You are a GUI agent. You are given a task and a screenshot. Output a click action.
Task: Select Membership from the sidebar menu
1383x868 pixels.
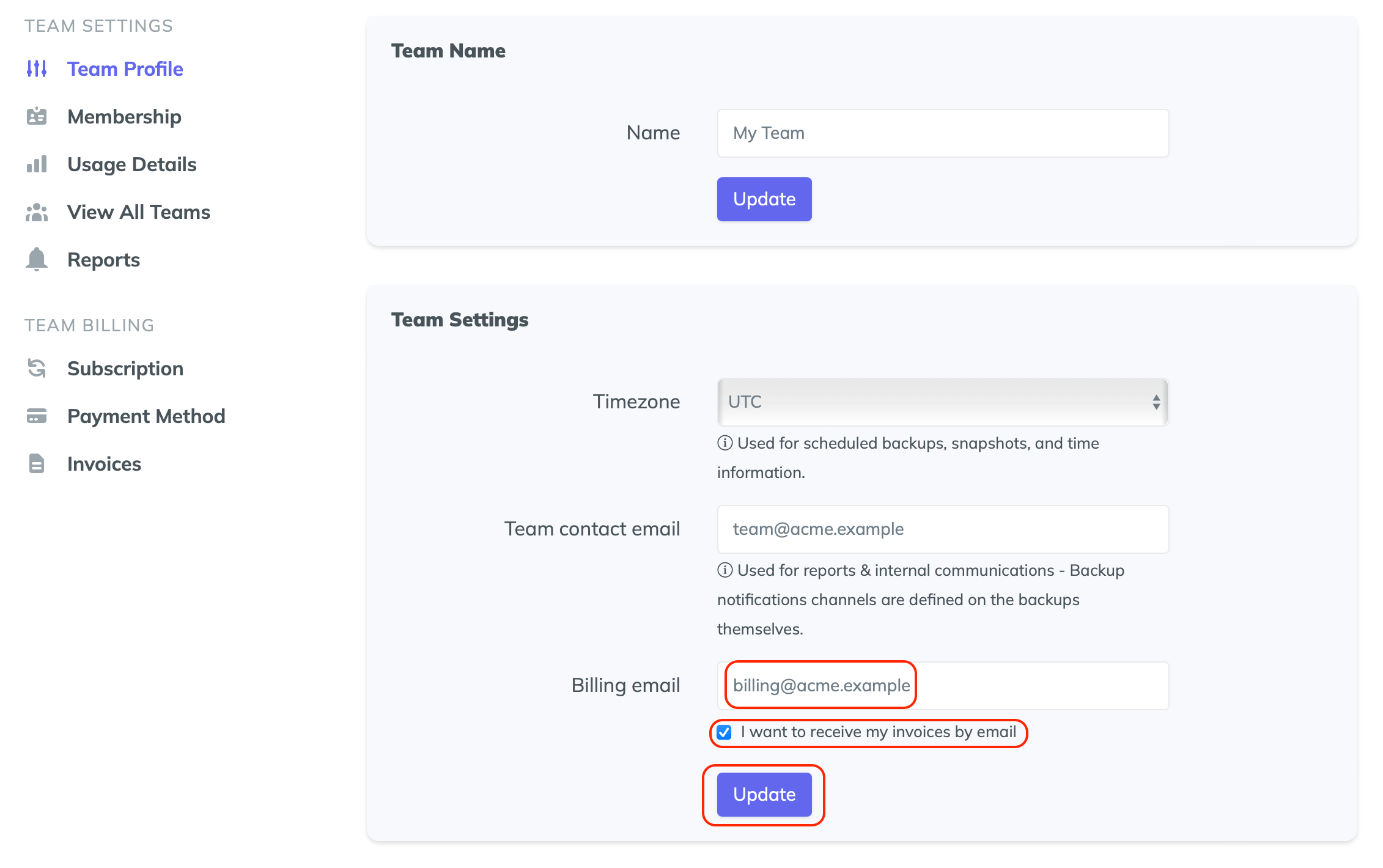124,117
